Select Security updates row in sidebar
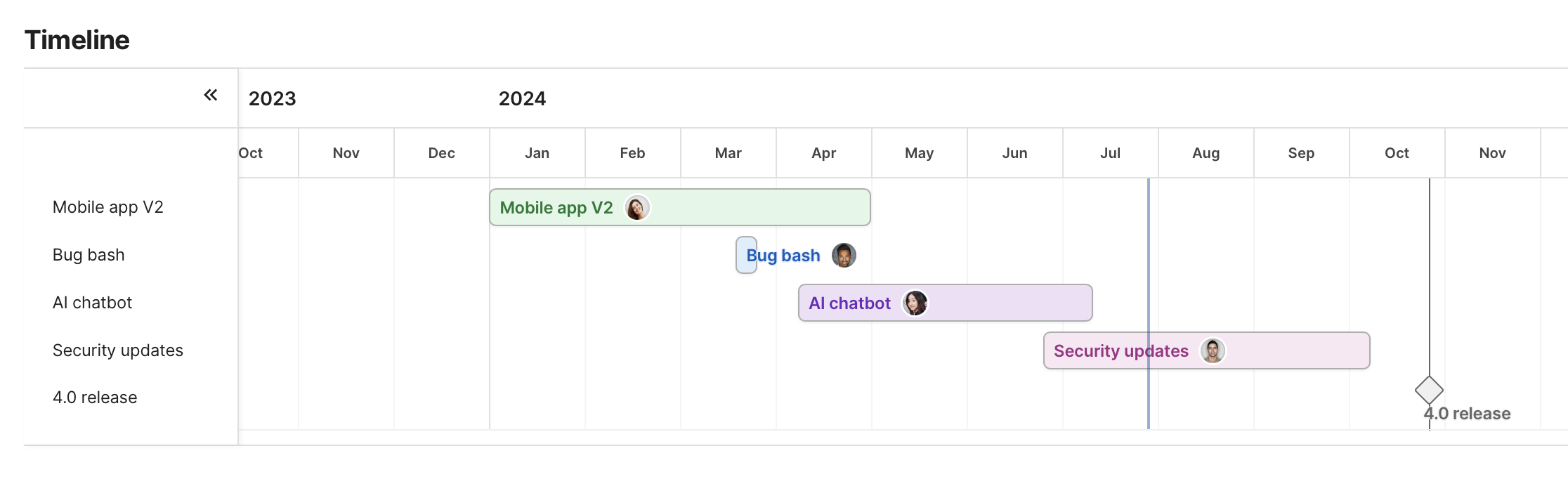This screenshot has width=1568, height=486. 118,350
